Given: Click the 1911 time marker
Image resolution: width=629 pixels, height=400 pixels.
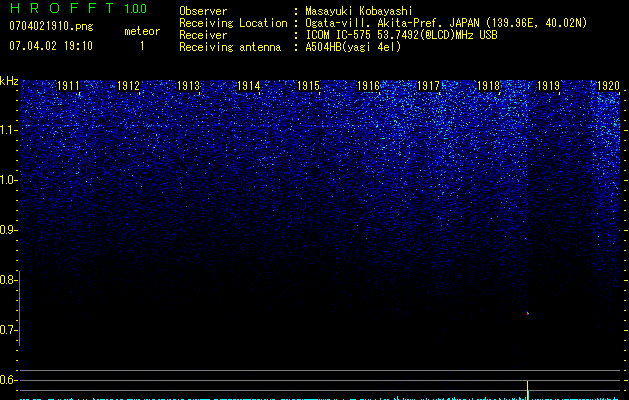Looking at the screenshot, I should click(x=68, y=86).
